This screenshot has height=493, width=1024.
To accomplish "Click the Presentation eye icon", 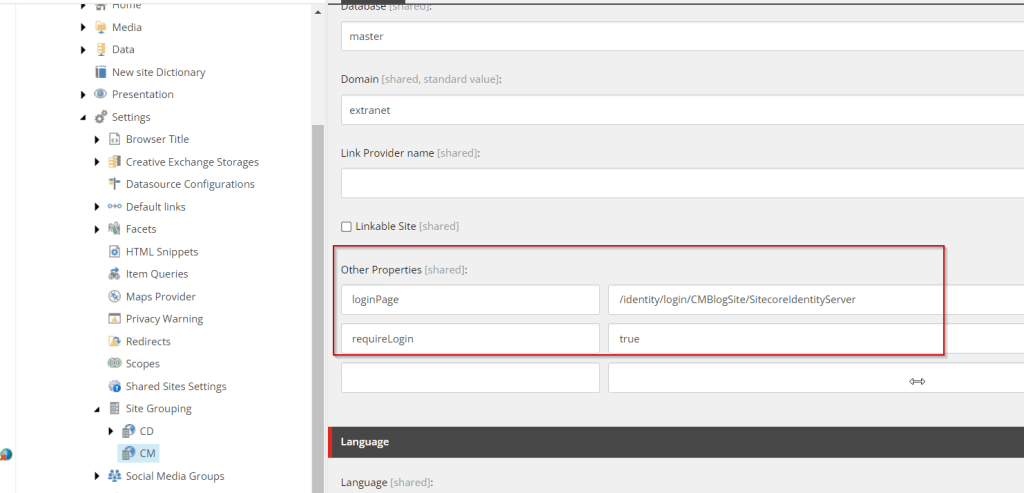I will [x=100, y=94].
